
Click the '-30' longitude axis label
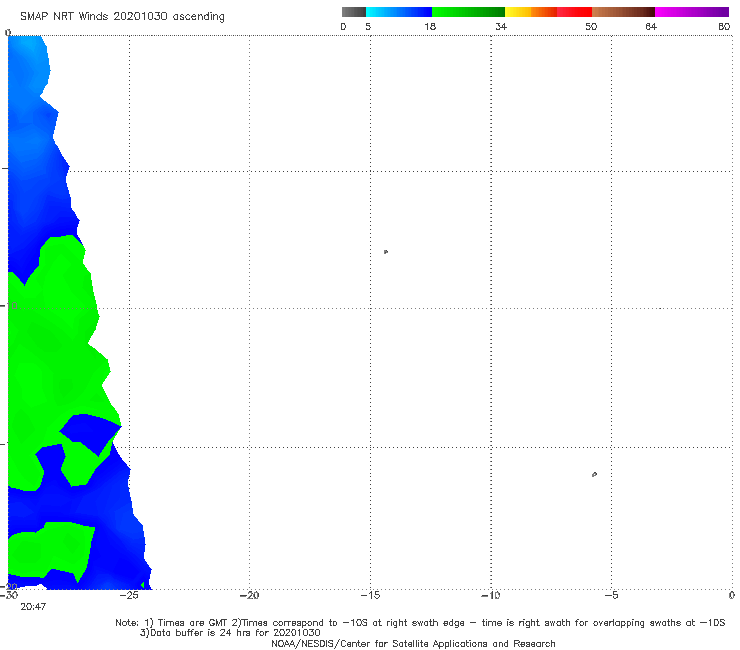(x=9, y=595)
